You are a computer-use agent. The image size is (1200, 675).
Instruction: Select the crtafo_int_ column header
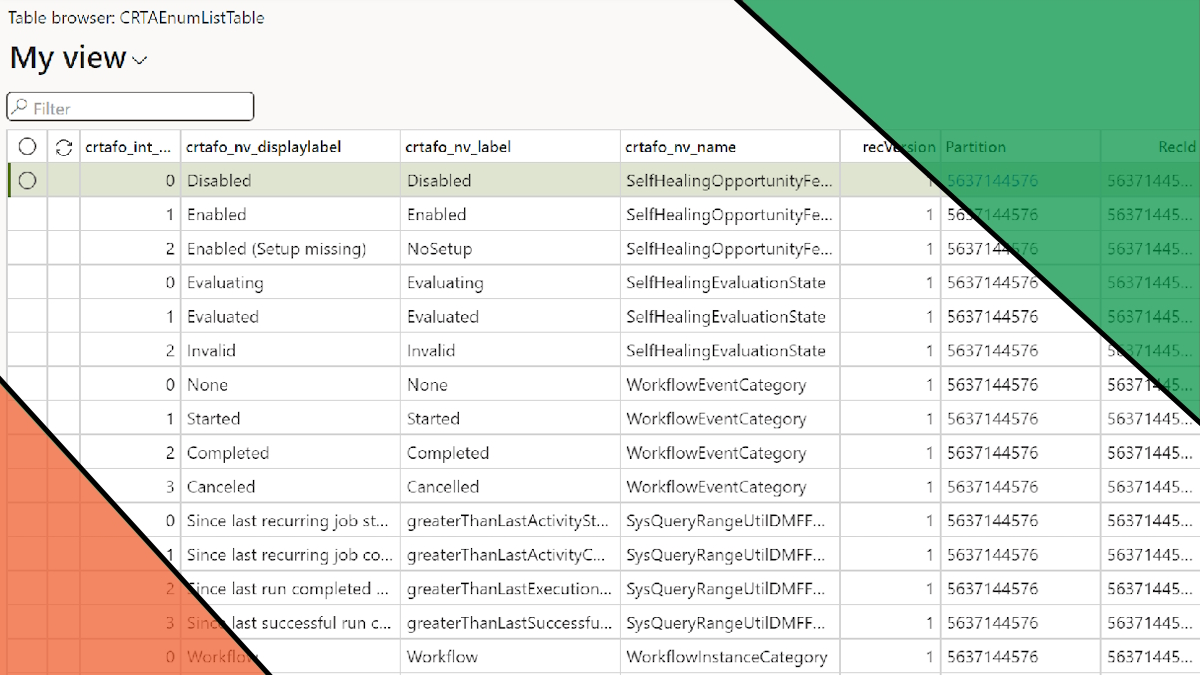(130, 147)
